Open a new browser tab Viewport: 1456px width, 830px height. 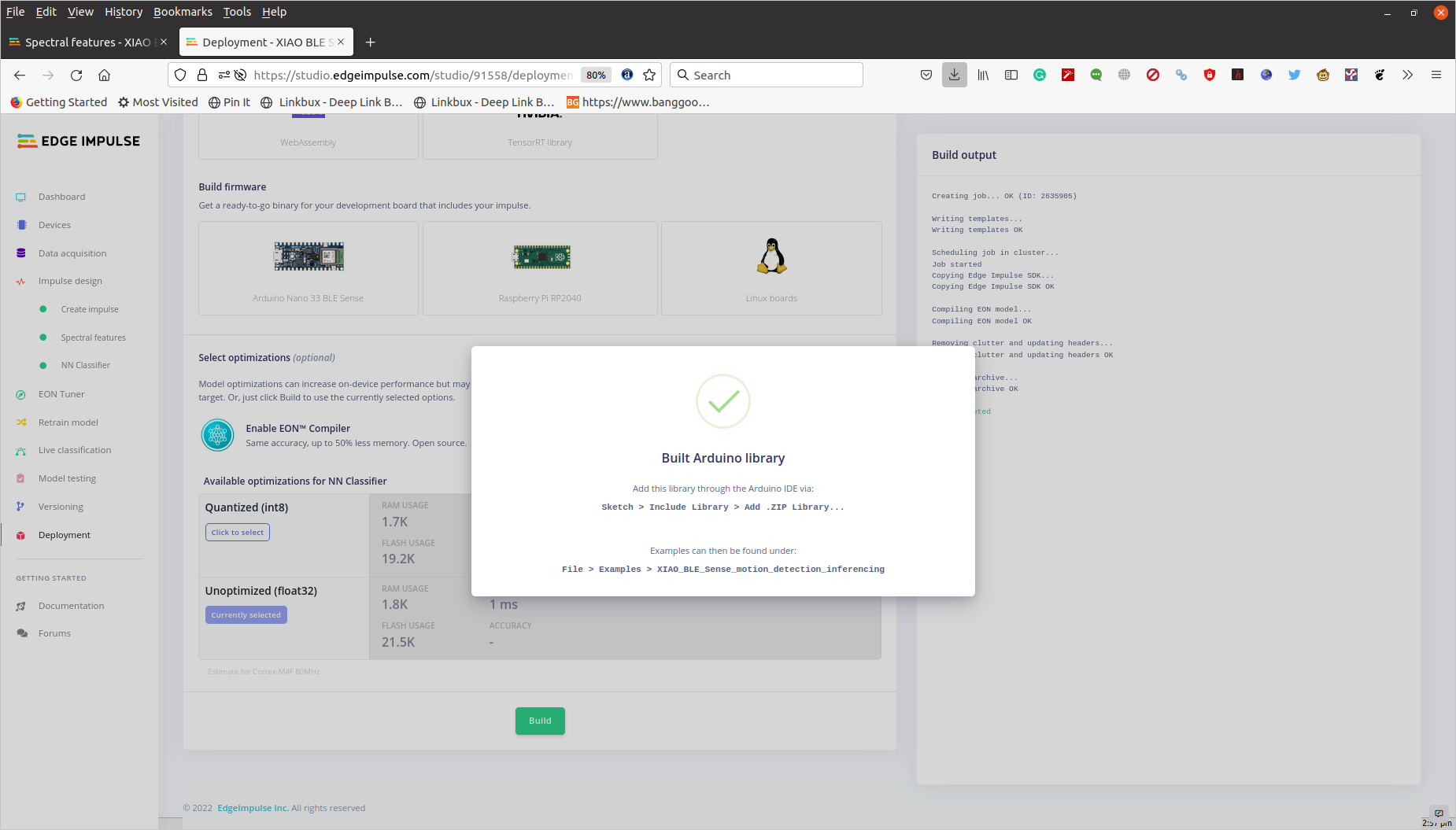tap(370, 42)
